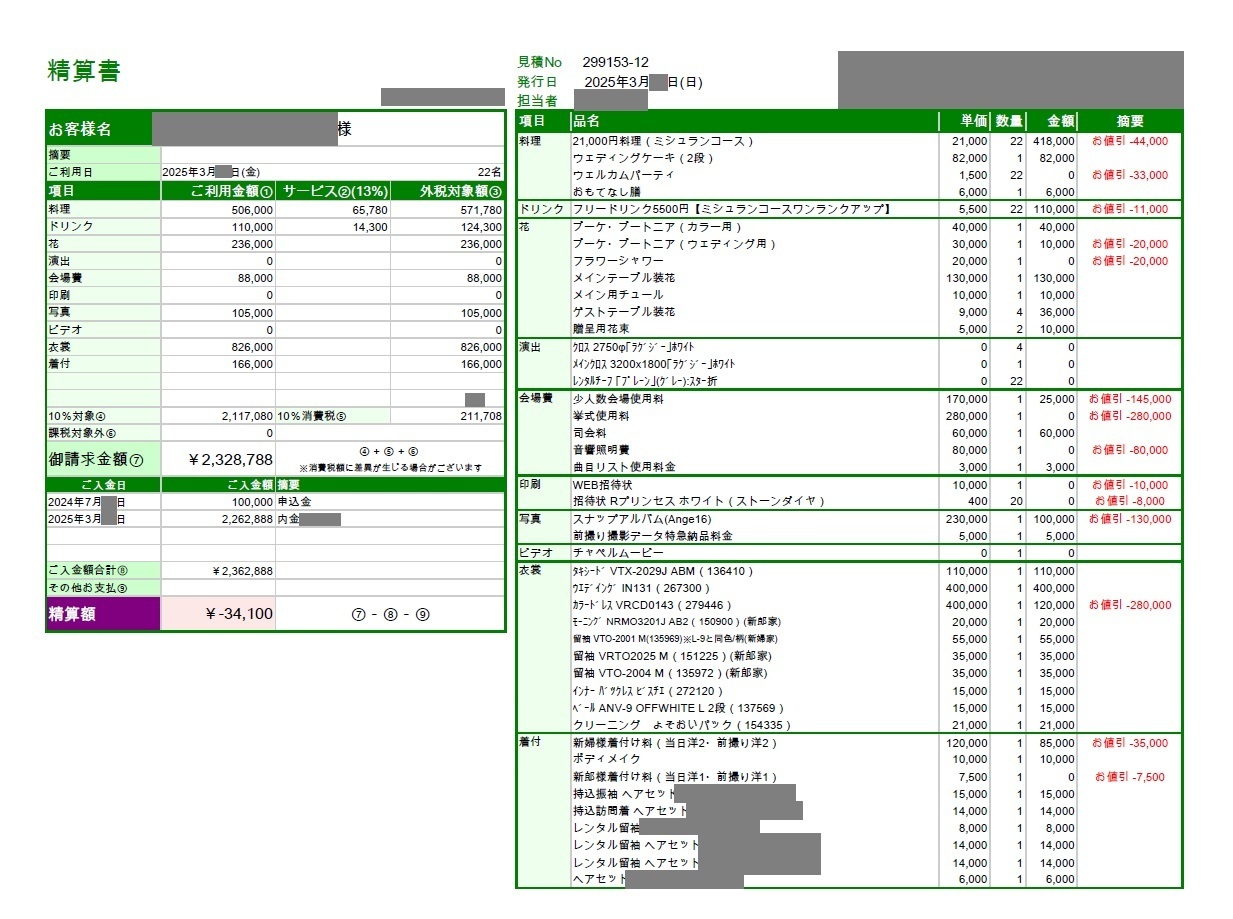This screenshot has width=1233, height=919.
Task: Select the お値引 -145,000 note
Action: 1130,399
